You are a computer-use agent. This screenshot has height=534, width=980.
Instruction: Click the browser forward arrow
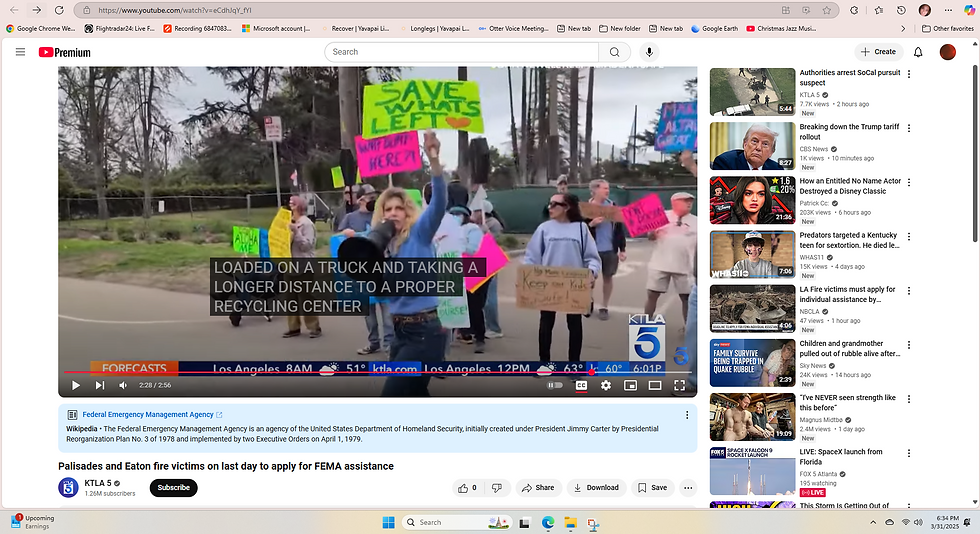(x=36, y=10)
